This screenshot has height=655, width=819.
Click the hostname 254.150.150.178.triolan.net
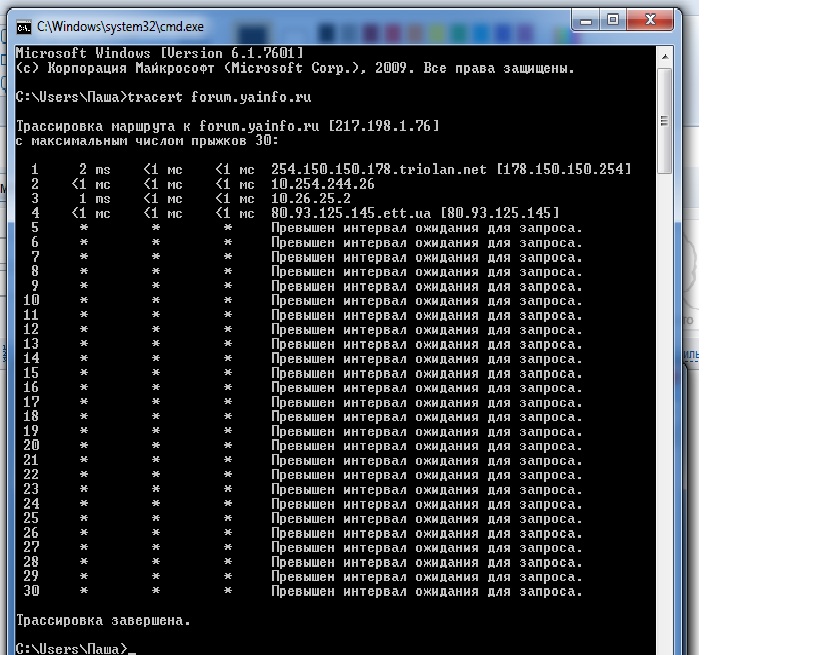click(x=379, y=169)
